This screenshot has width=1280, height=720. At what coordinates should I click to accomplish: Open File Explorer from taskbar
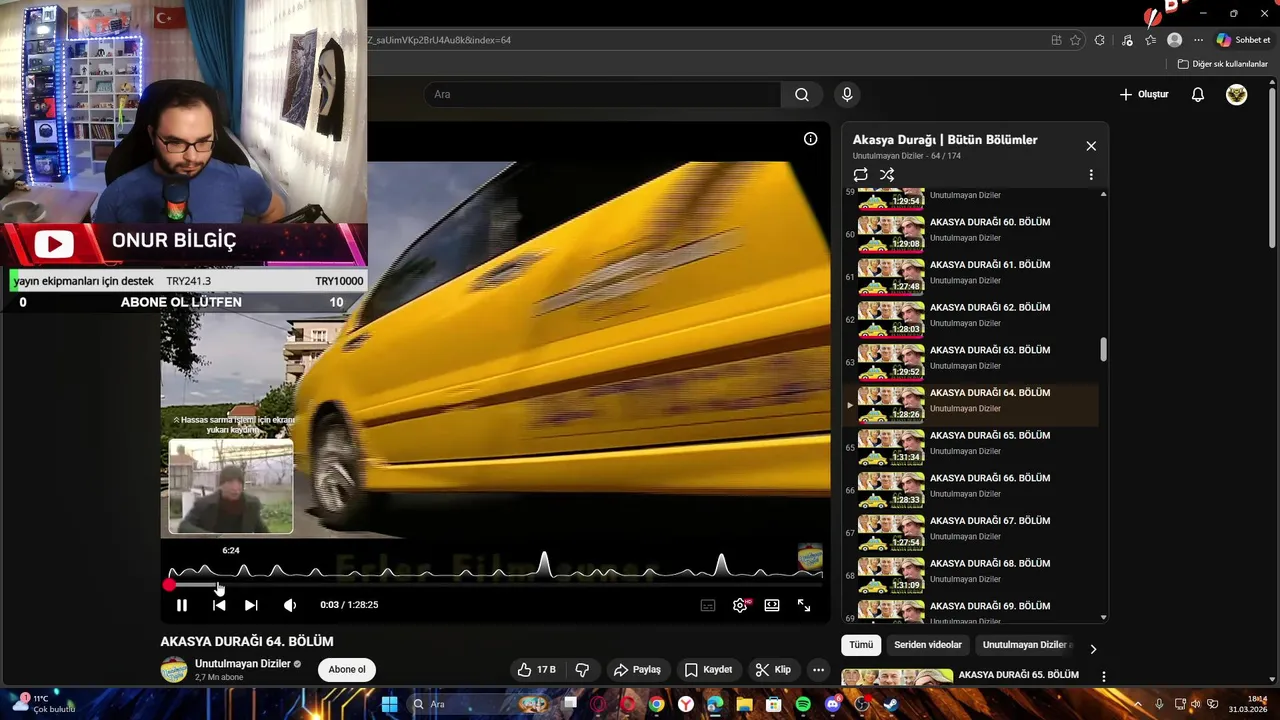744,704
